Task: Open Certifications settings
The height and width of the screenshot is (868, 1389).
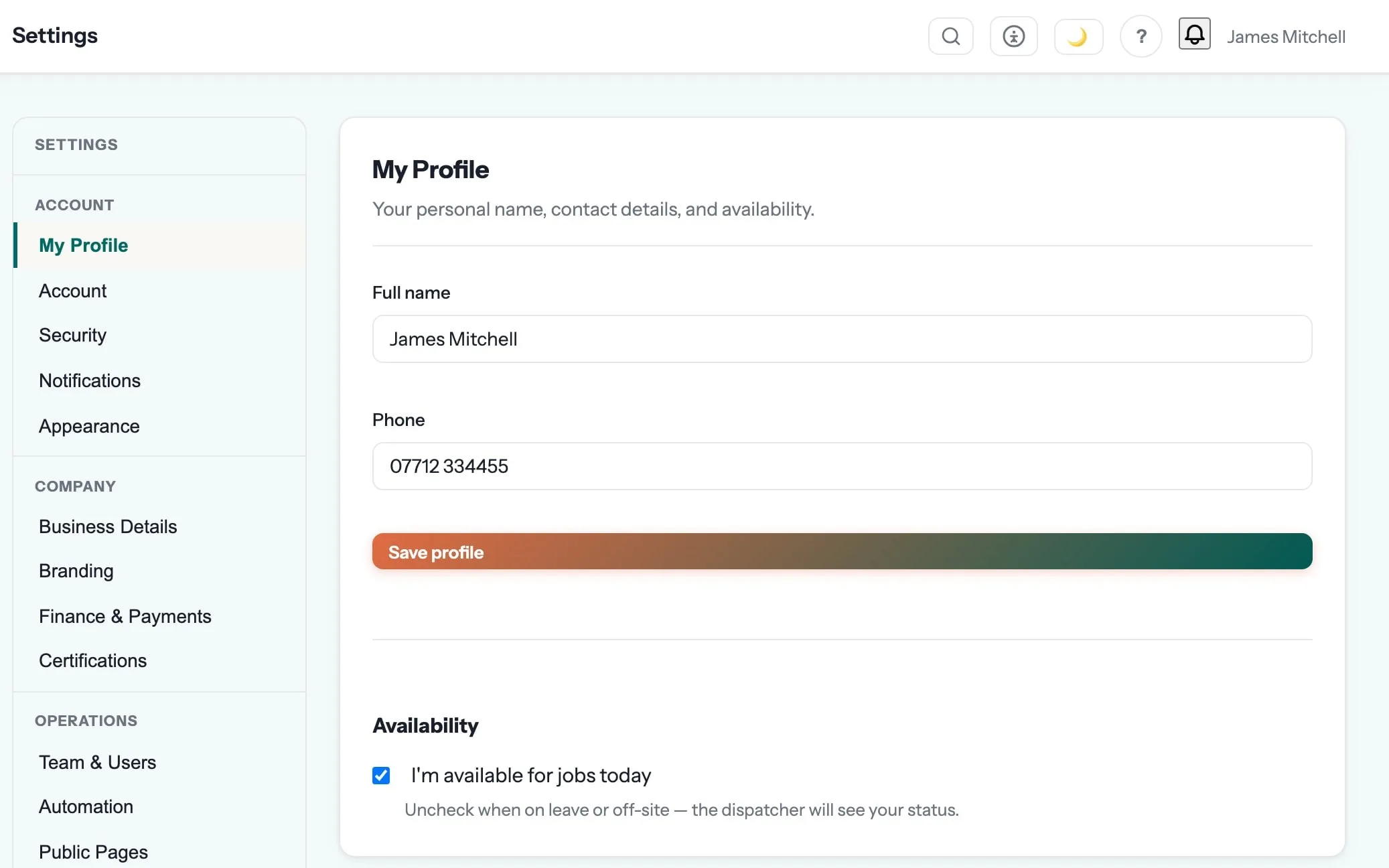Action: [x=159, y=660]
